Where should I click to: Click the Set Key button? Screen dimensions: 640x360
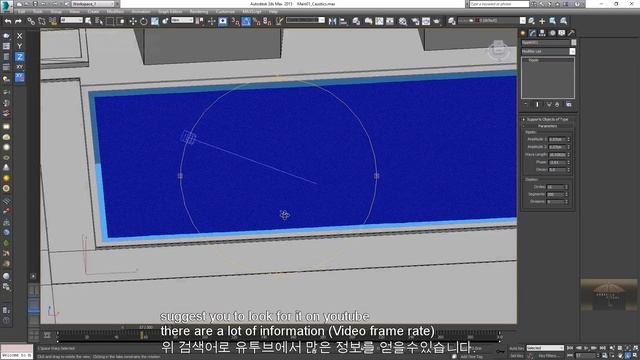pyautogui.click(x=516, y=356)
